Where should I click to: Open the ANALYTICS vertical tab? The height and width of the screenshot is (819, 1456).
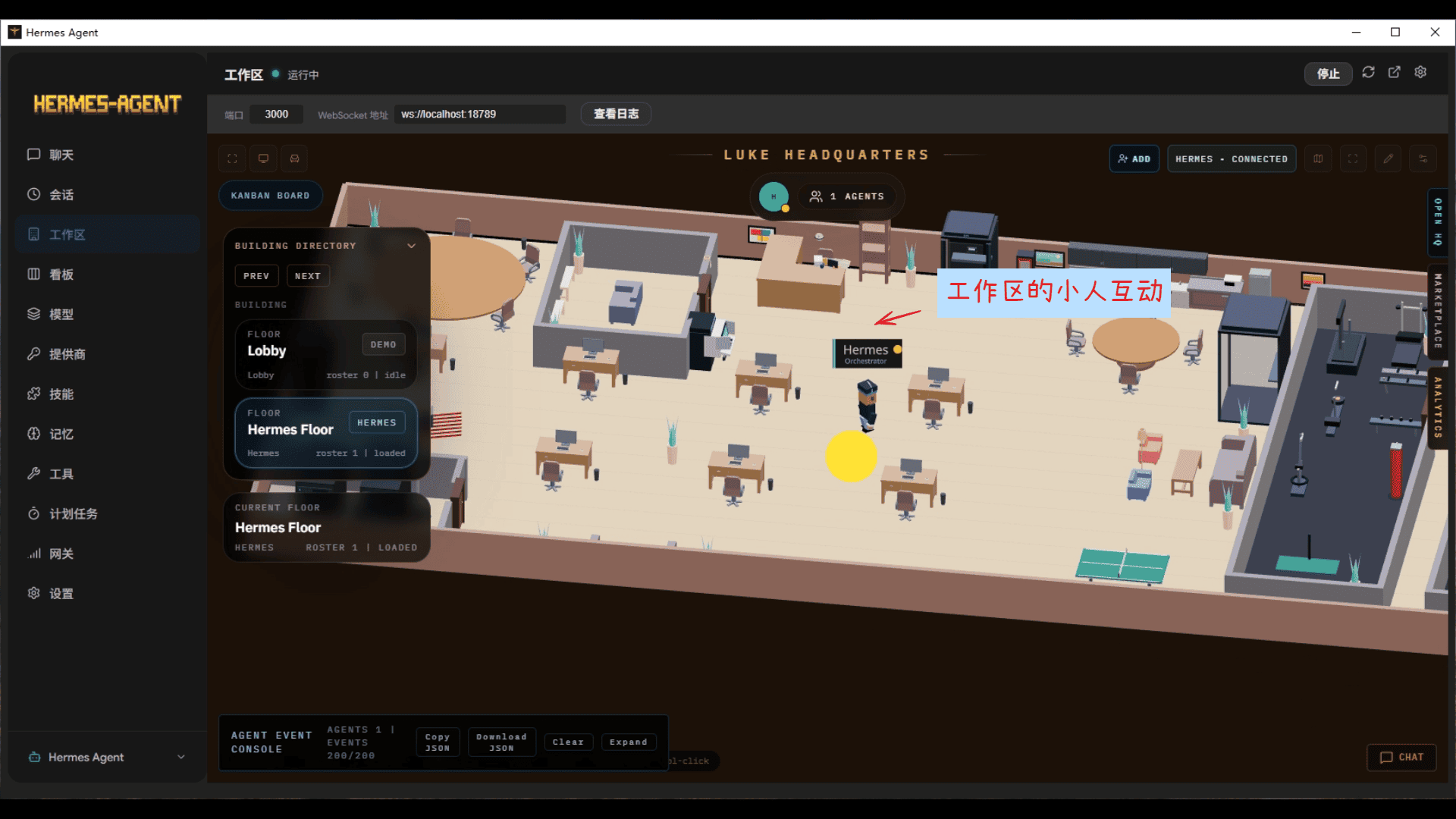pyautogui.click(x=1438, y=407)
